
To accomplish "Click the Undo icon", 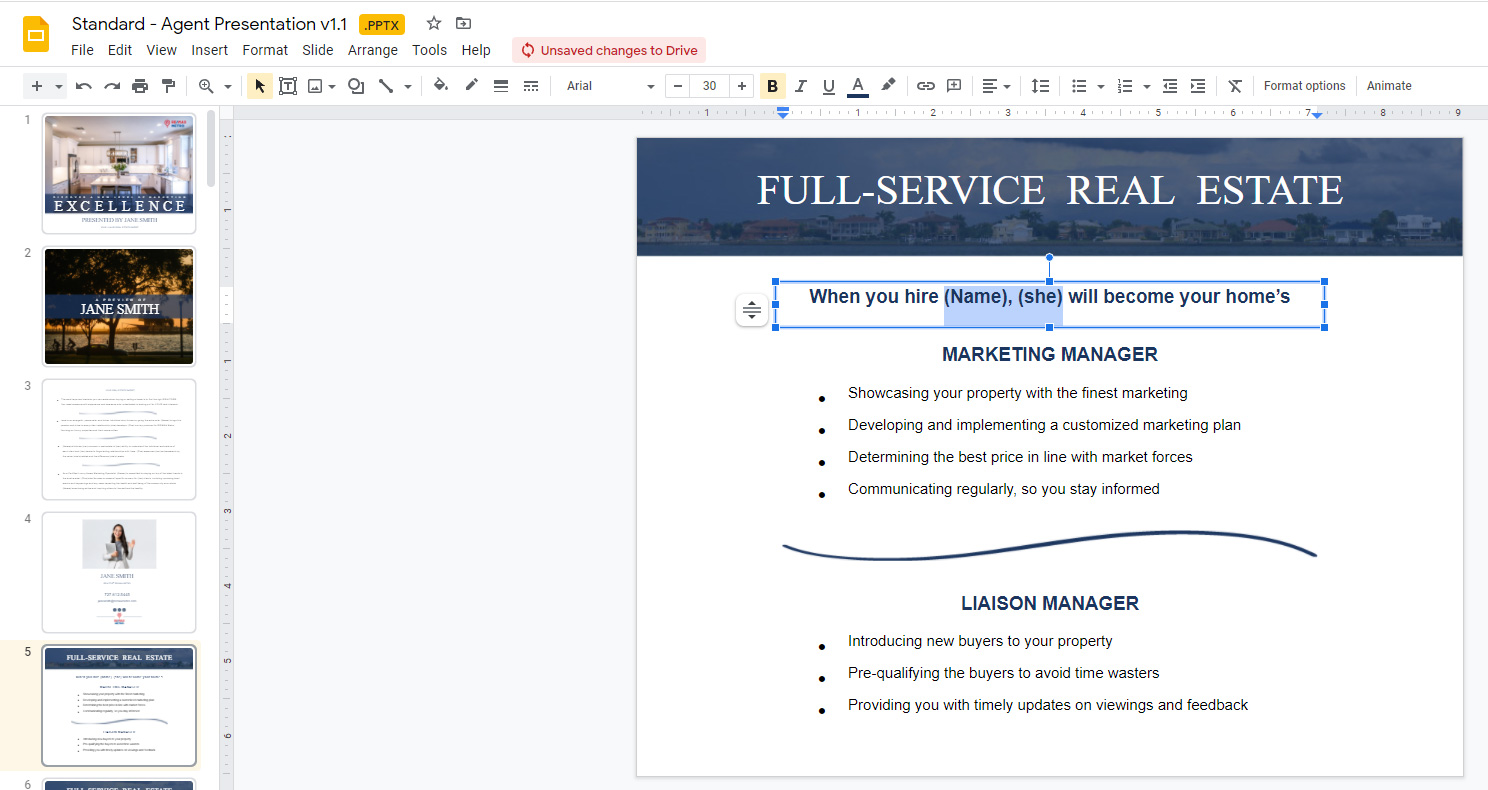I will pos(84,86).
